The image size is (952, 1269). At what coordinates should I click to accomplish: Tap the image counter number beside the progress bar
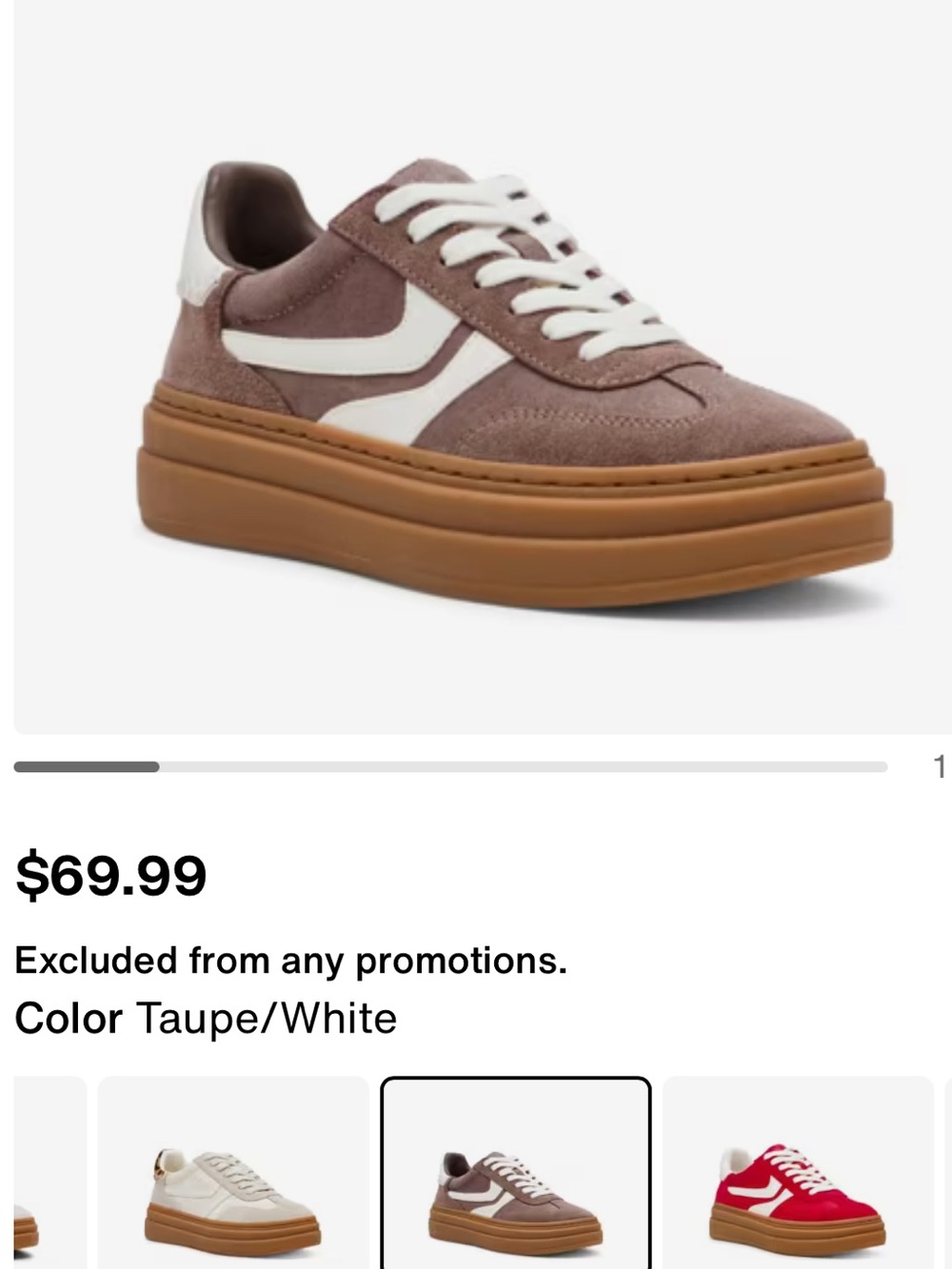(x=940, y=766)
